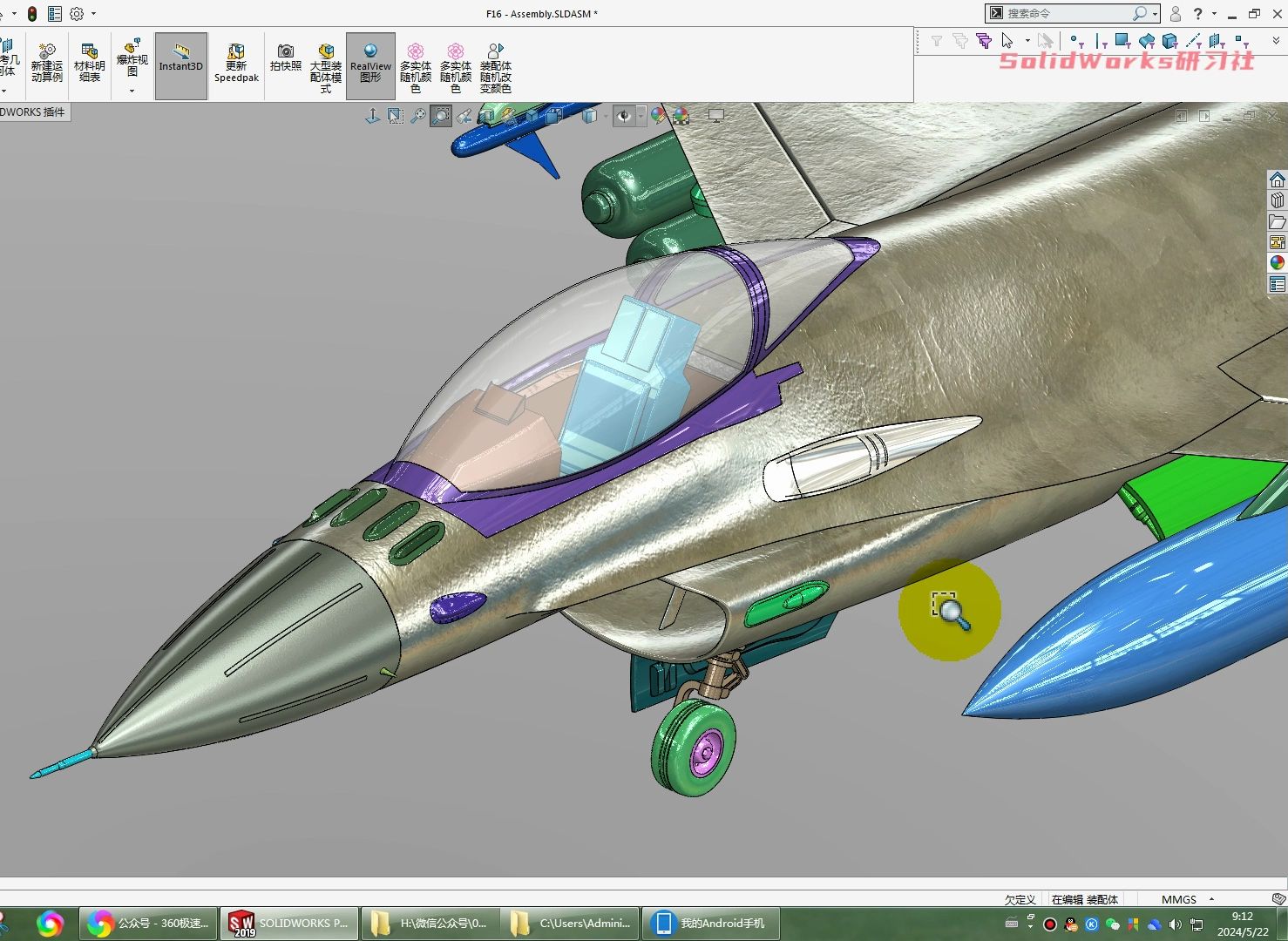Viewport: 1288px width, 941px height.
Task: Toggle the filter solid bodies icon
Action: point(1170,41)
